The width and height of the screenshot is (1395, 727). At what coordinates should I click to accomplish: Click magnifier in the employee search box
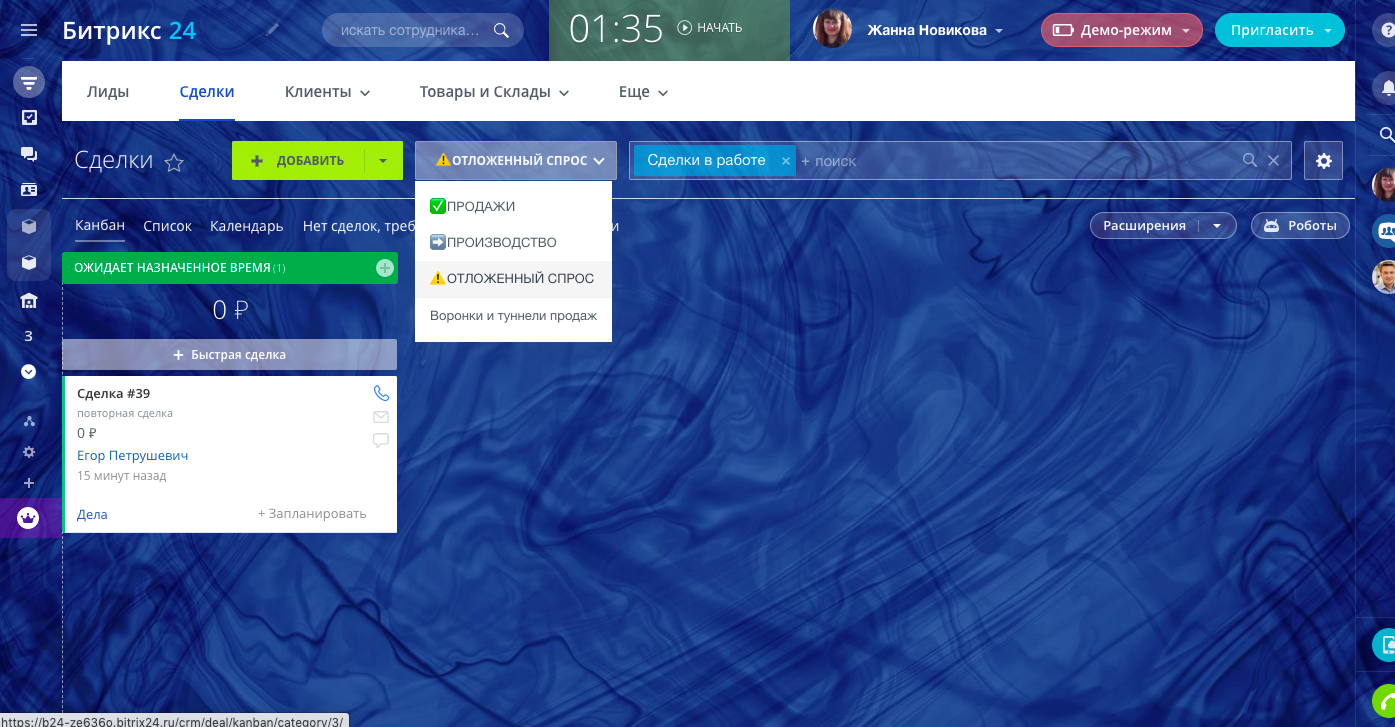click(x=502, y=30)
